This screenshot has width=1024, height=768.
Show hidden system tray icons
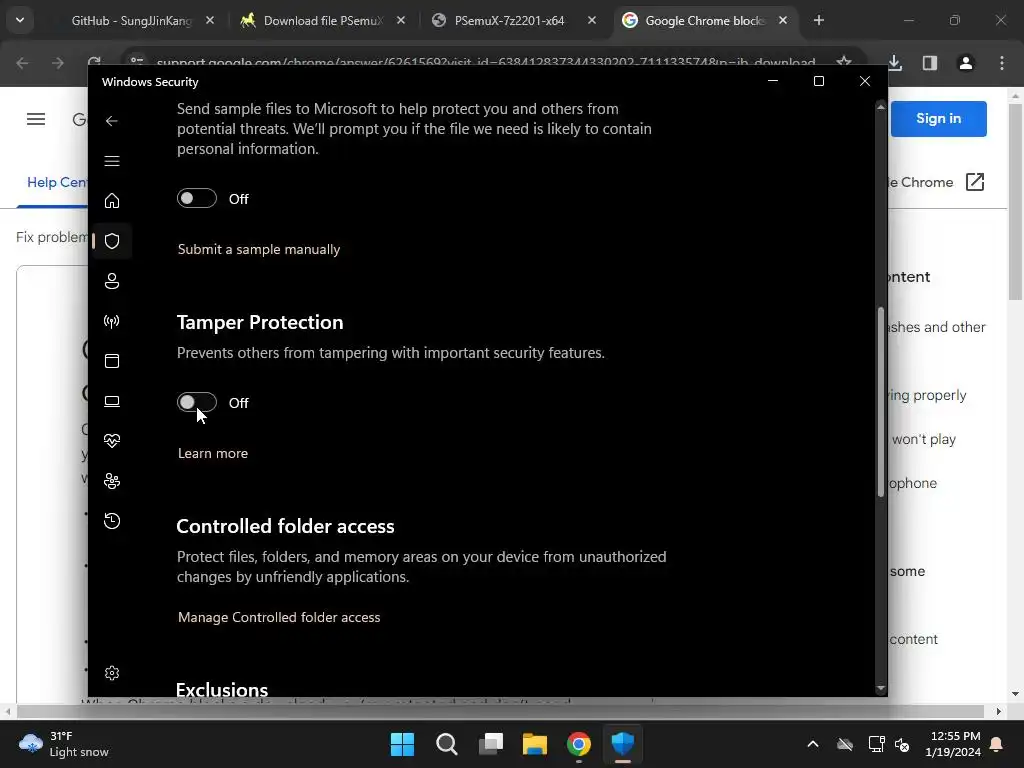pos(813,744)
